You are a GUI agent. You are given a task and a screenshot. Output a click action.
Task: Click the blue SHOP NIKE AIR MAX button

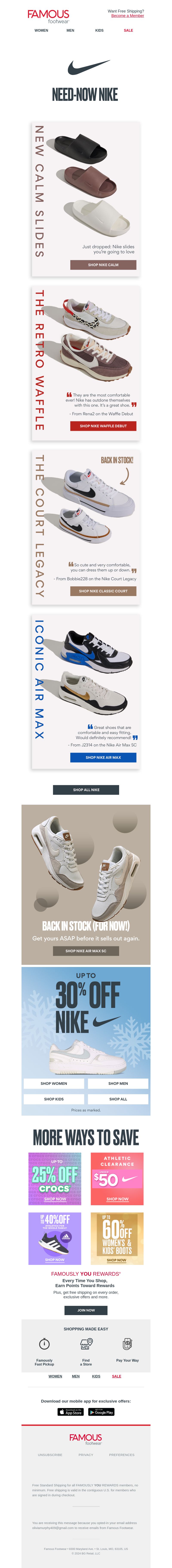pos(103,757)
